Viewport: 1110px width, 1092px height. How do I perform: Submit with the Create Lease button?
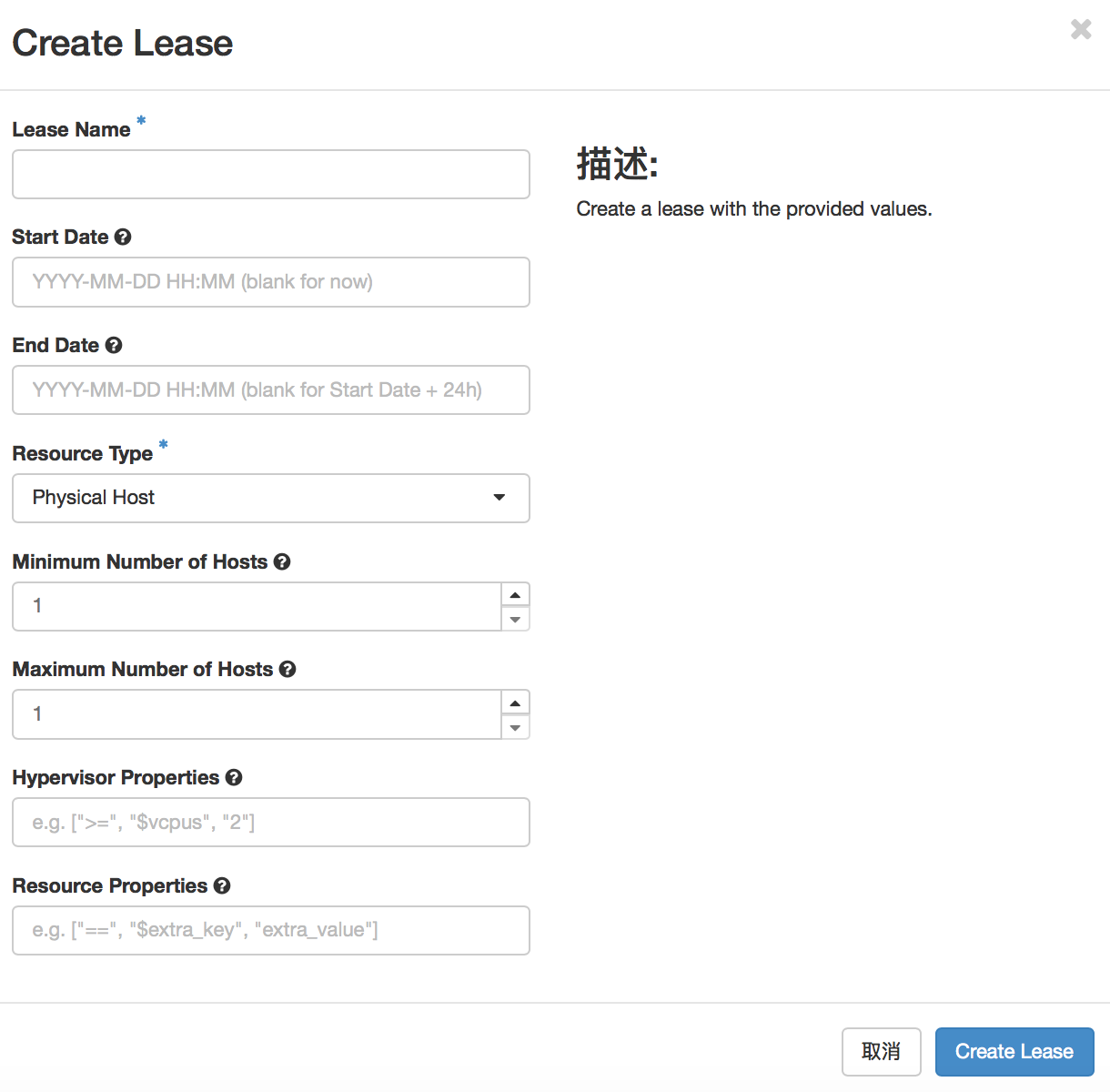pyautogui.click(x=1014, y=1052)
